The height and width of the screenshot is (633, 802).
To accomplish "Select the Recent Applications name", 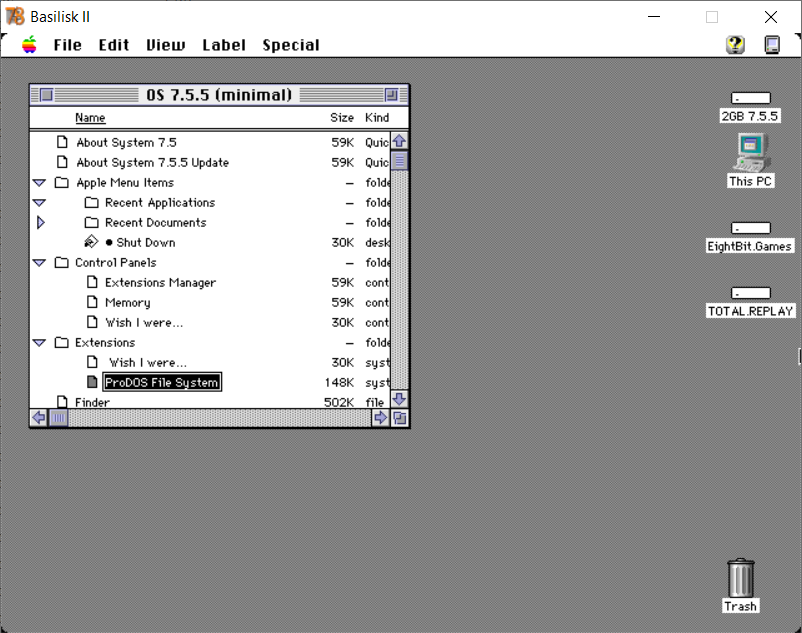I will [x=160, y=202].
